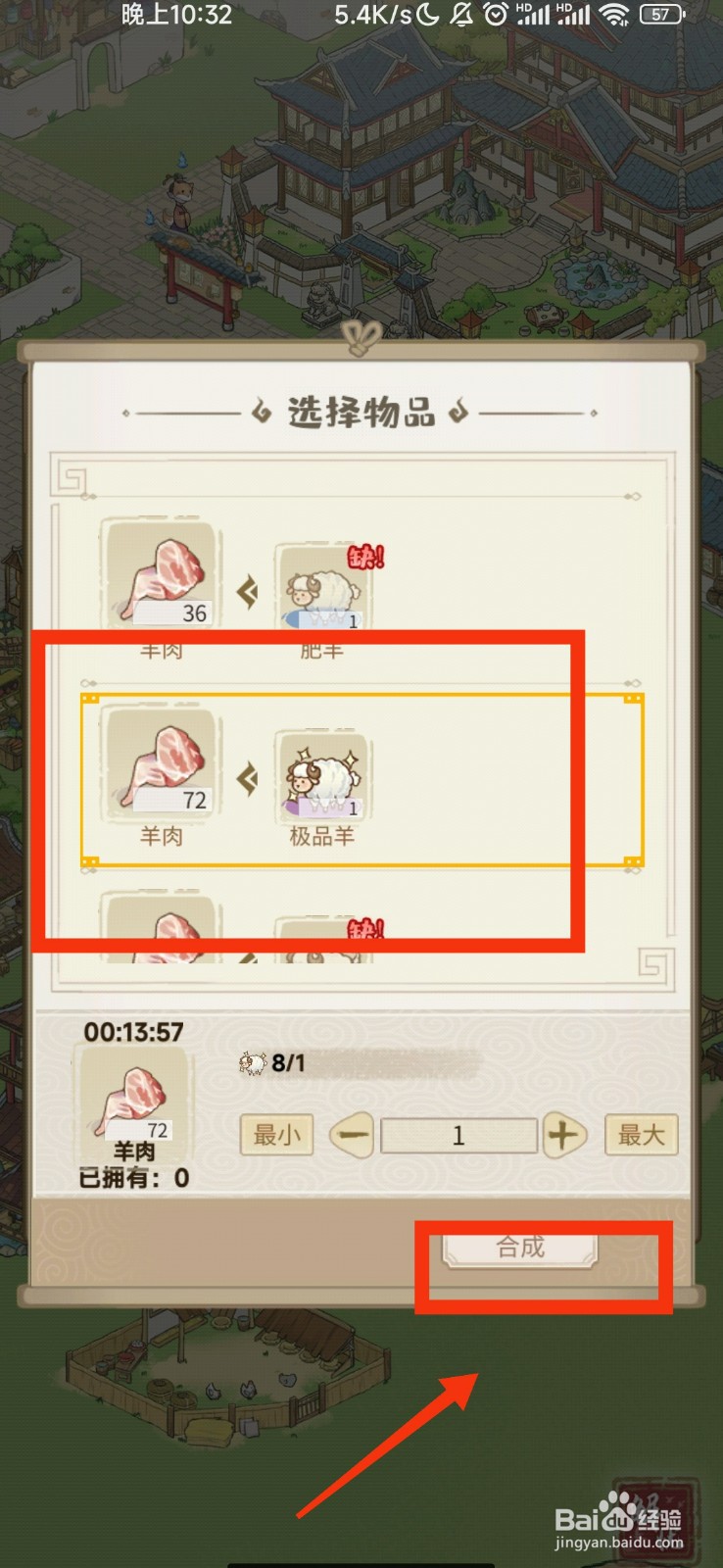Click the 最小 minimum quantity button
Screen dimensions: 723x1568
276,1135
